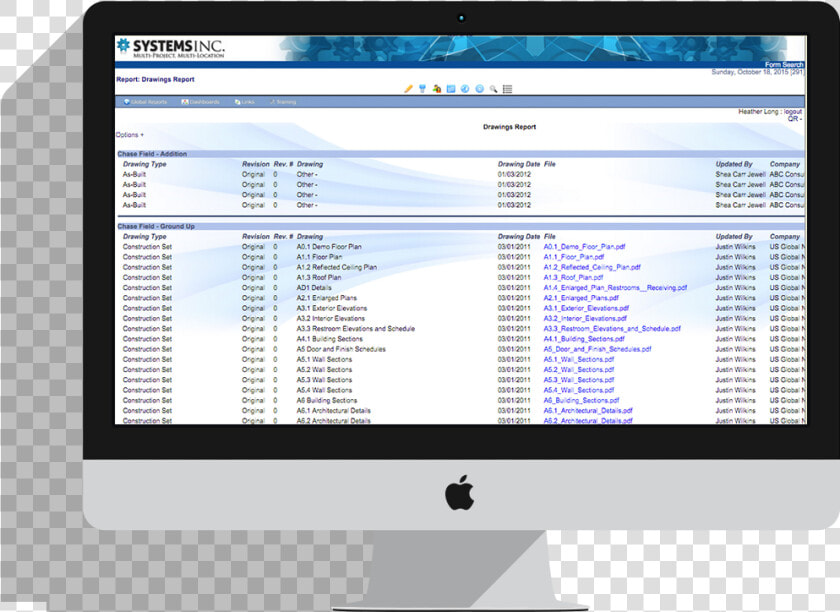Screen dimensions: 840x612
Task: Click the logout link
Action: coord(793,111)
